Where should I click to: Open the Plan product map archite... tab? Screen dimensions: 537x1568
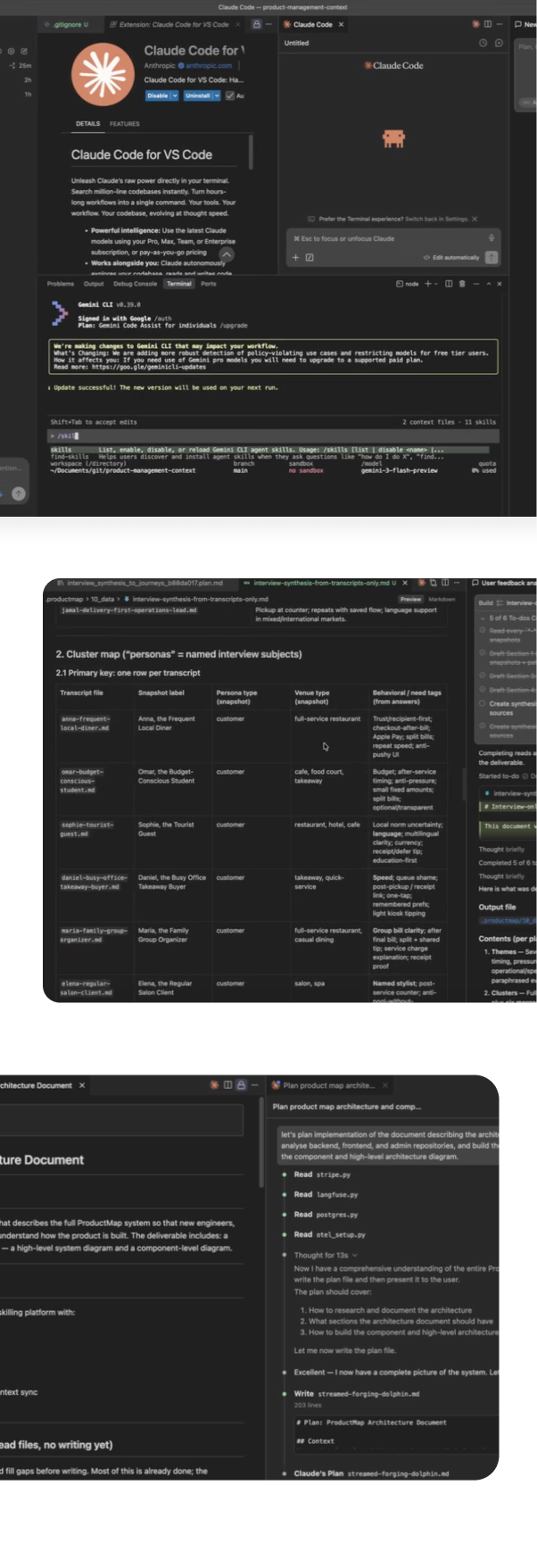coord(328,1085)
